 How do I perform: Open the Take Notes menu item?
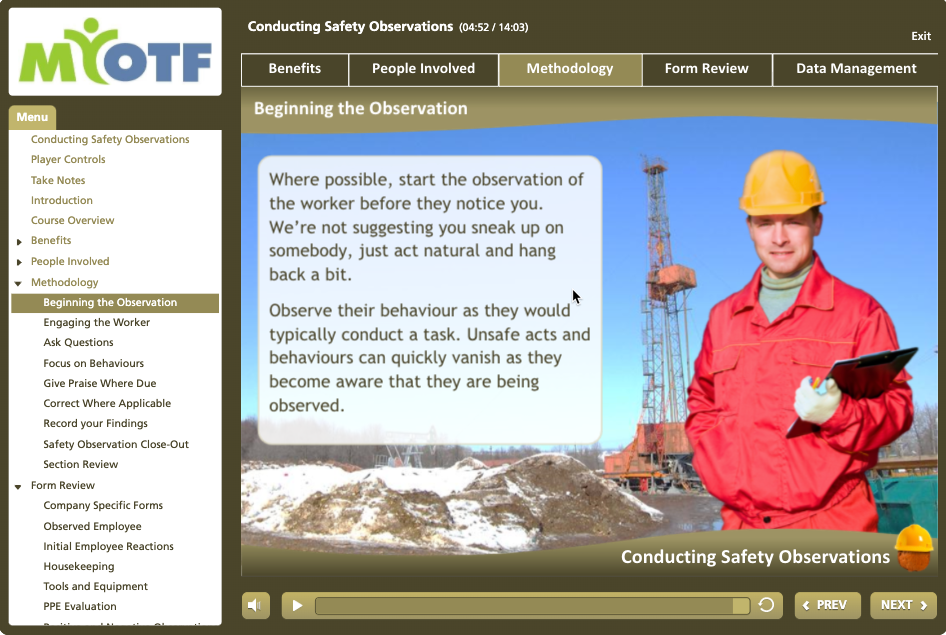pos(58,180)
